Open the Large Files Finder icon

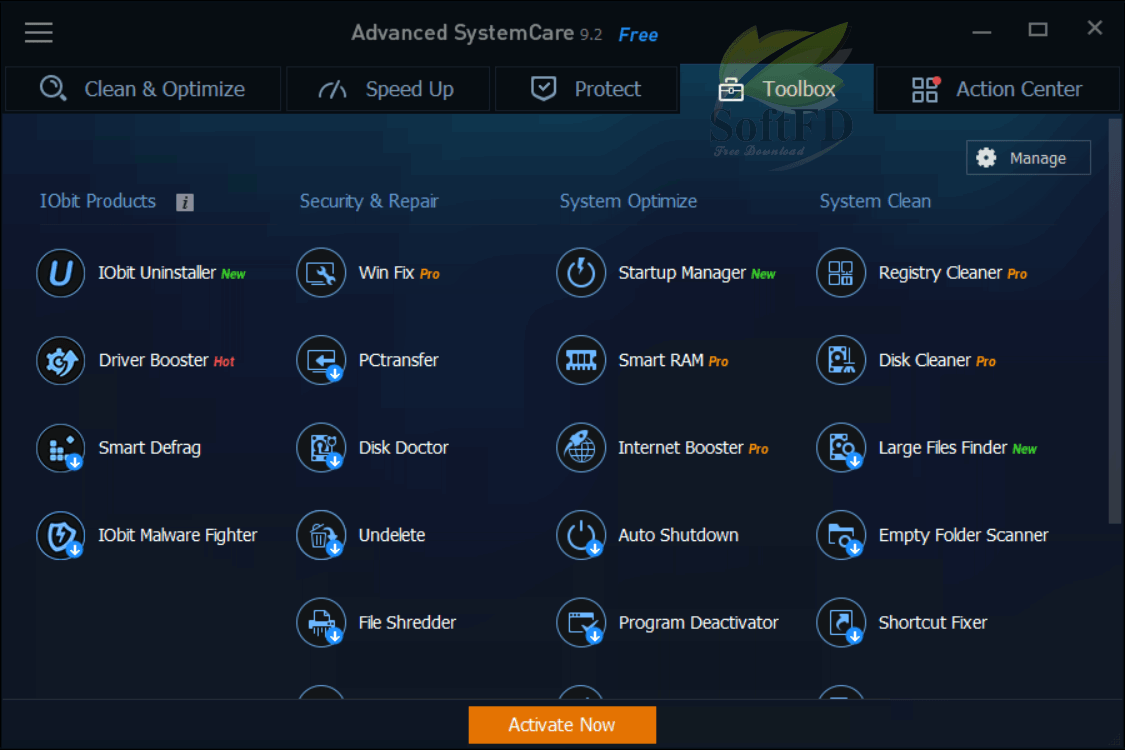841,448
